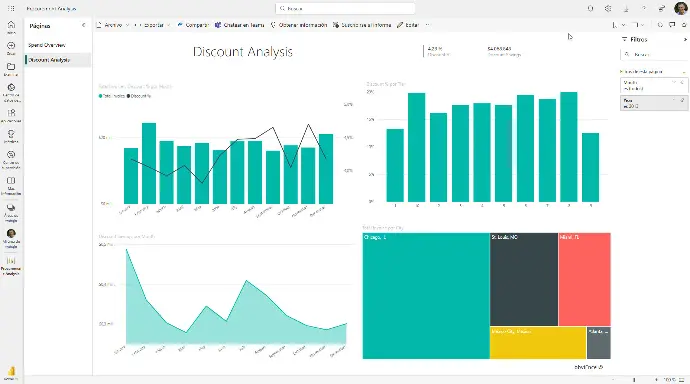Click the favorite star icon in toolbar
Viewport: 690px width, 384px height.
684,25
